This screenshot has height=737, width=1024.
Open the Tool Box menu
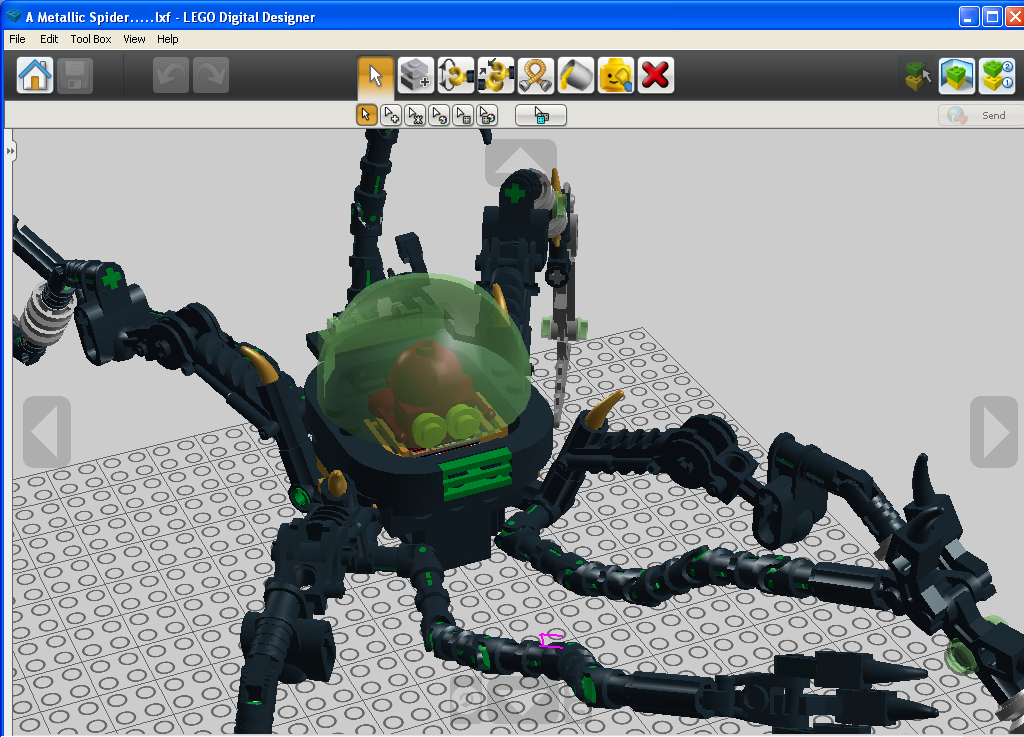[90, 39]
